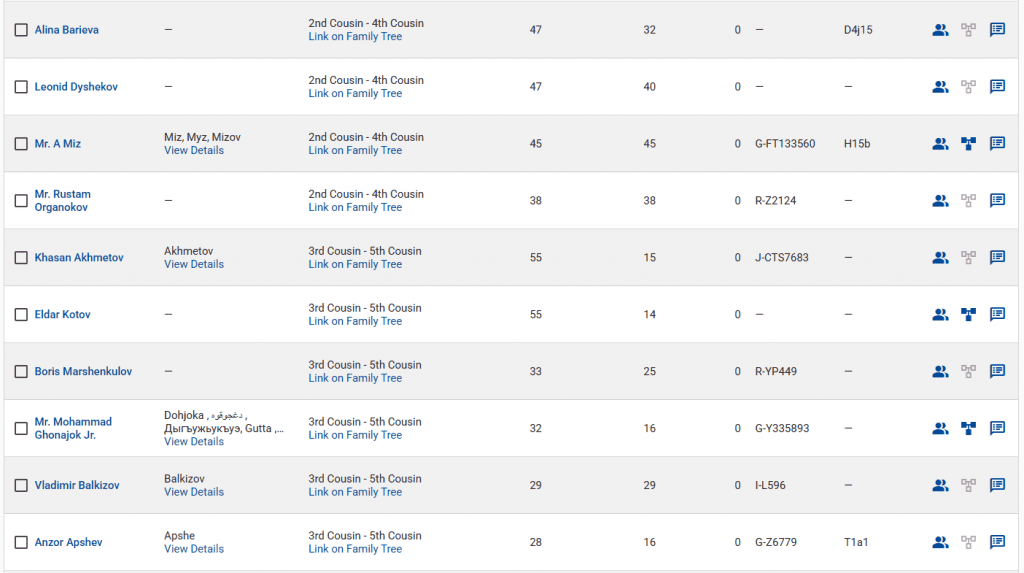
Task: View Details for Miz, Myz, Mizov surnames
Action: (194, 151)
